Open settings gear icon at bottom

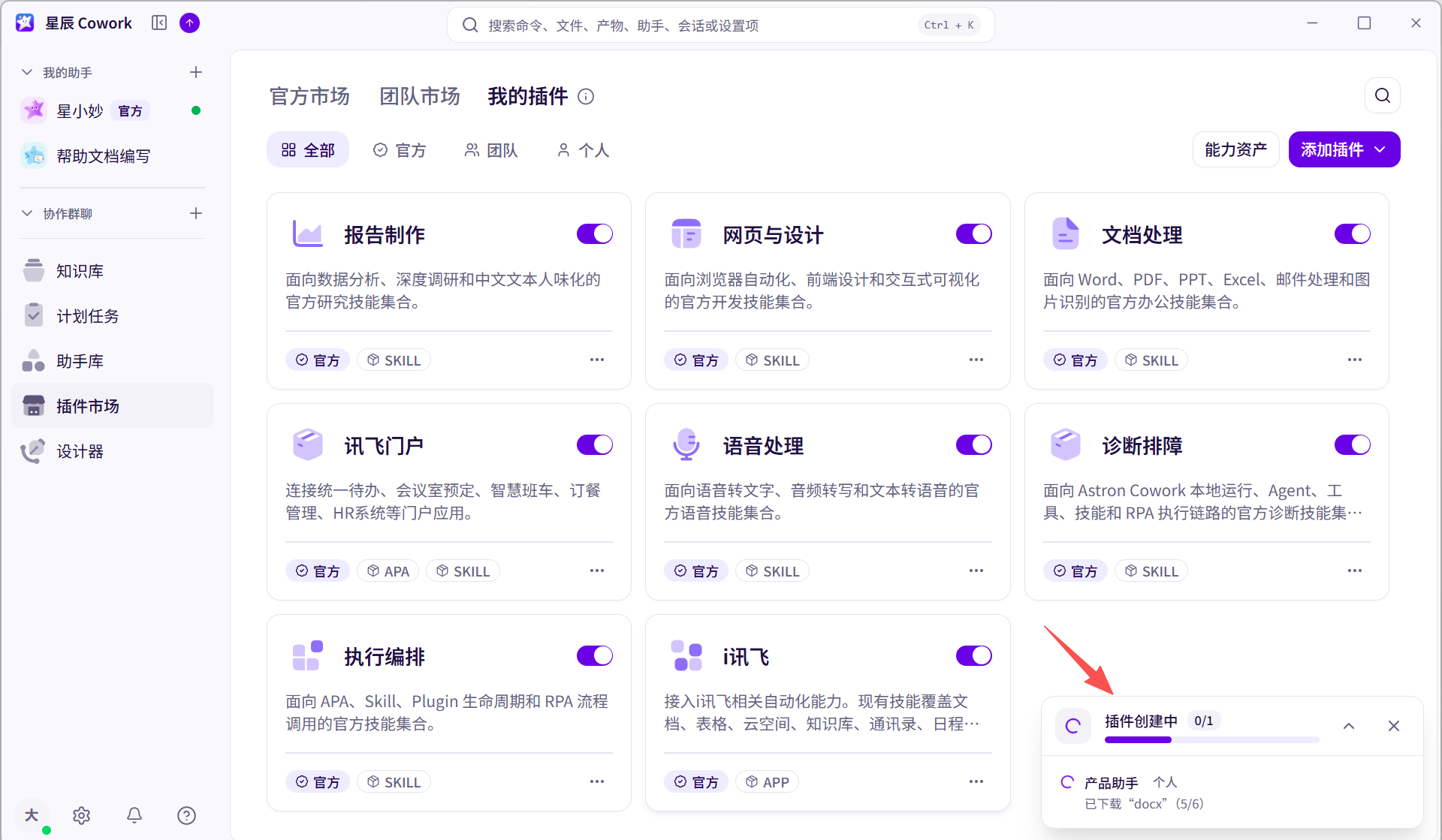(81, 815)
